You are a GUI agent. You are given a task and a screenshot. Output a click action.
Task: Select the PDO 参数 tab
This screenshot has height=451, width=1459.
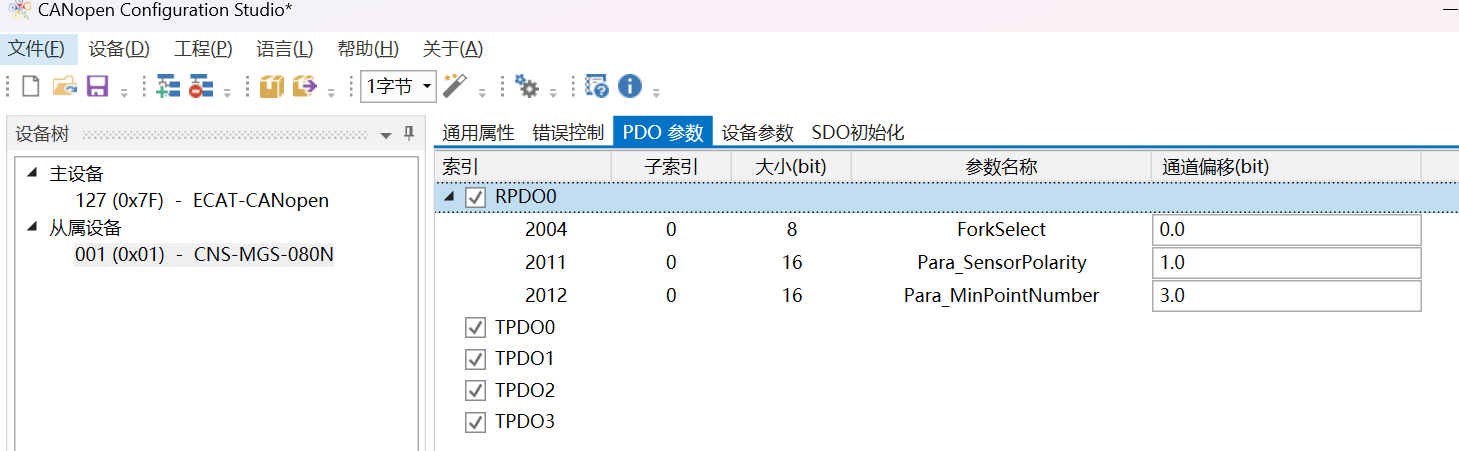pyautogui.click(x=663, y=132)
